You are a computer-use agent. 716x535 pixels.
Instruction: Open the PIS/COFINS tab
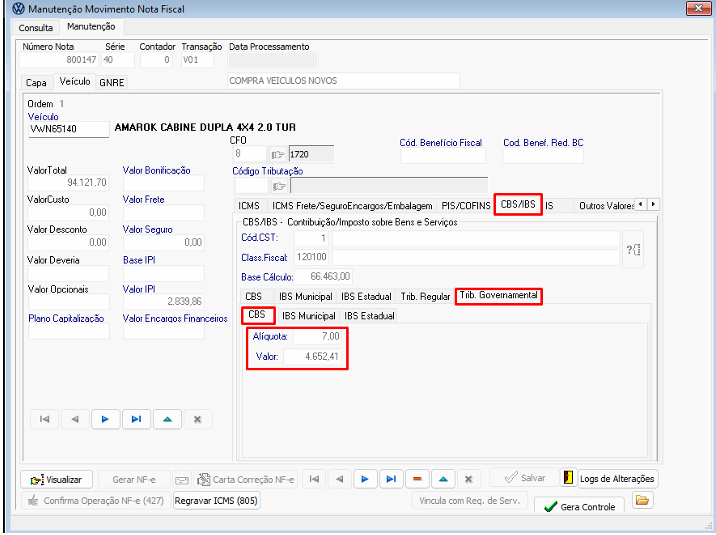[467, 205]
